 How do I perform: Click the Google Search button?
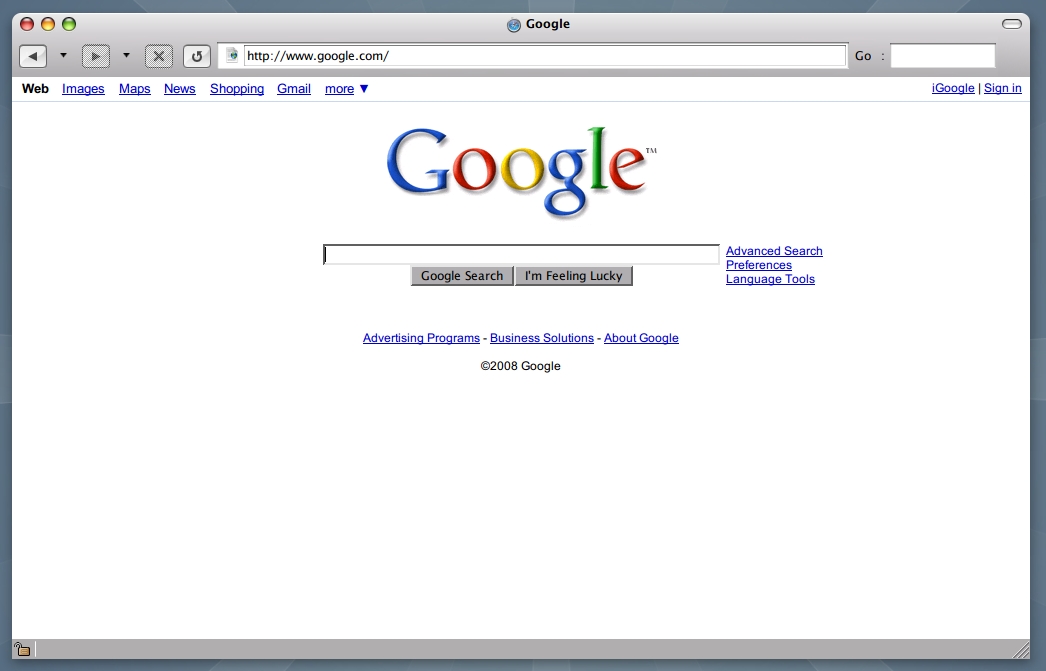click(x=462, y=275)
